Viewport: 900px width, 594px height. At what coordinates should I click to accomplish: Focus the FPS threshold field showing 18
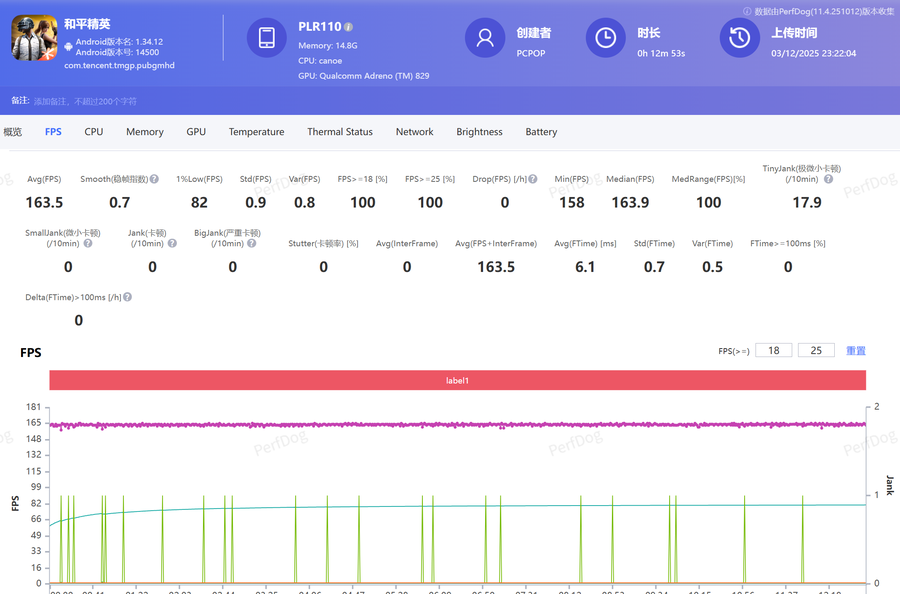[x=774, y=351]
